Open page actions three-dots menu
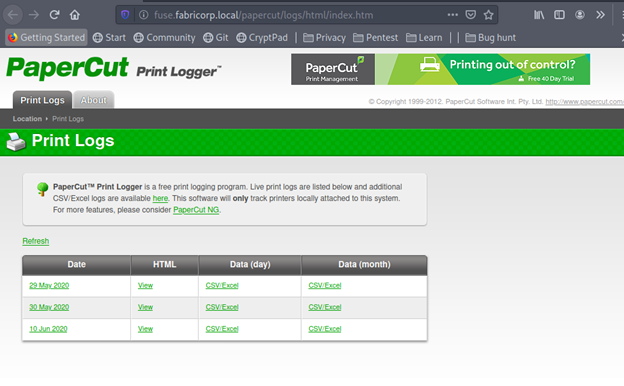This screenshot has height=386, width=624. pos(452,15)
